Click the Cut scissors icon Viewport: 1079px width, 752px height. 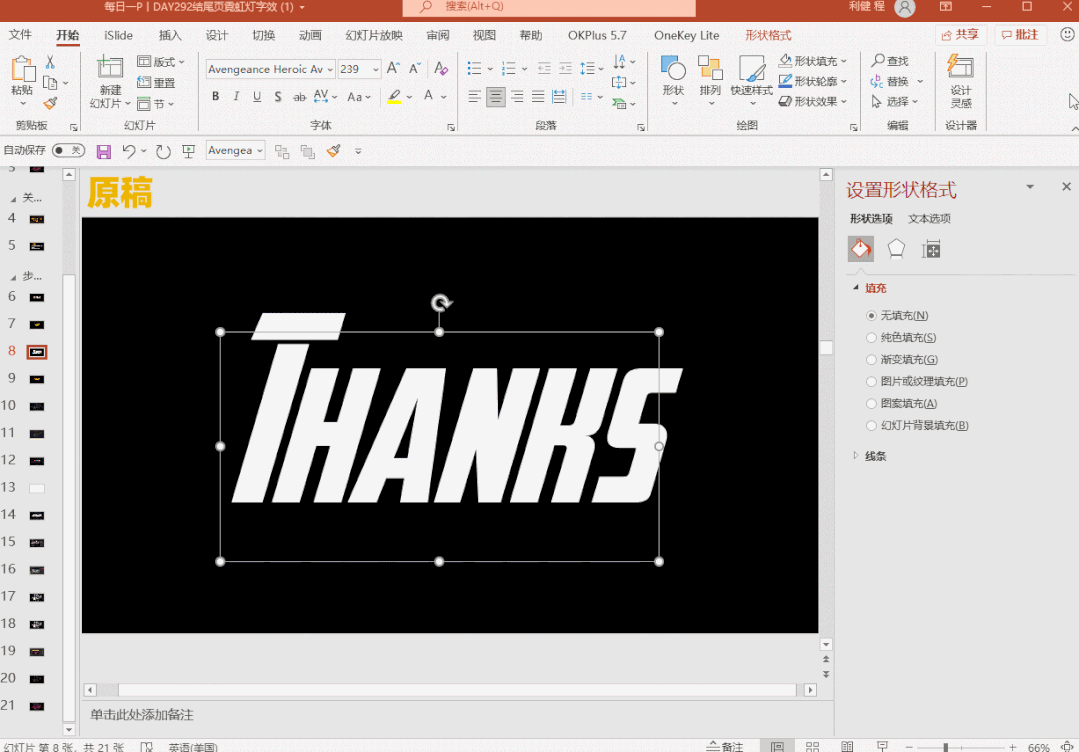point(50,62)
